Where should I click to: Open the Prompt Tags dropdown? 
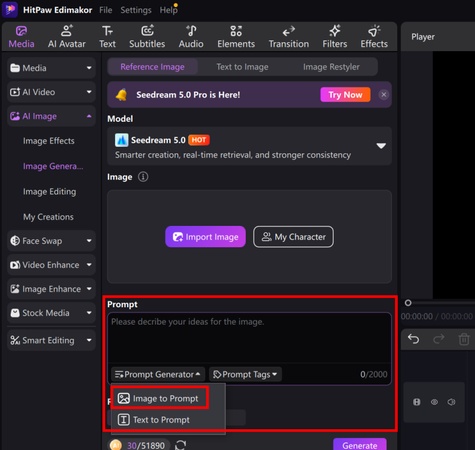[245, 374]
